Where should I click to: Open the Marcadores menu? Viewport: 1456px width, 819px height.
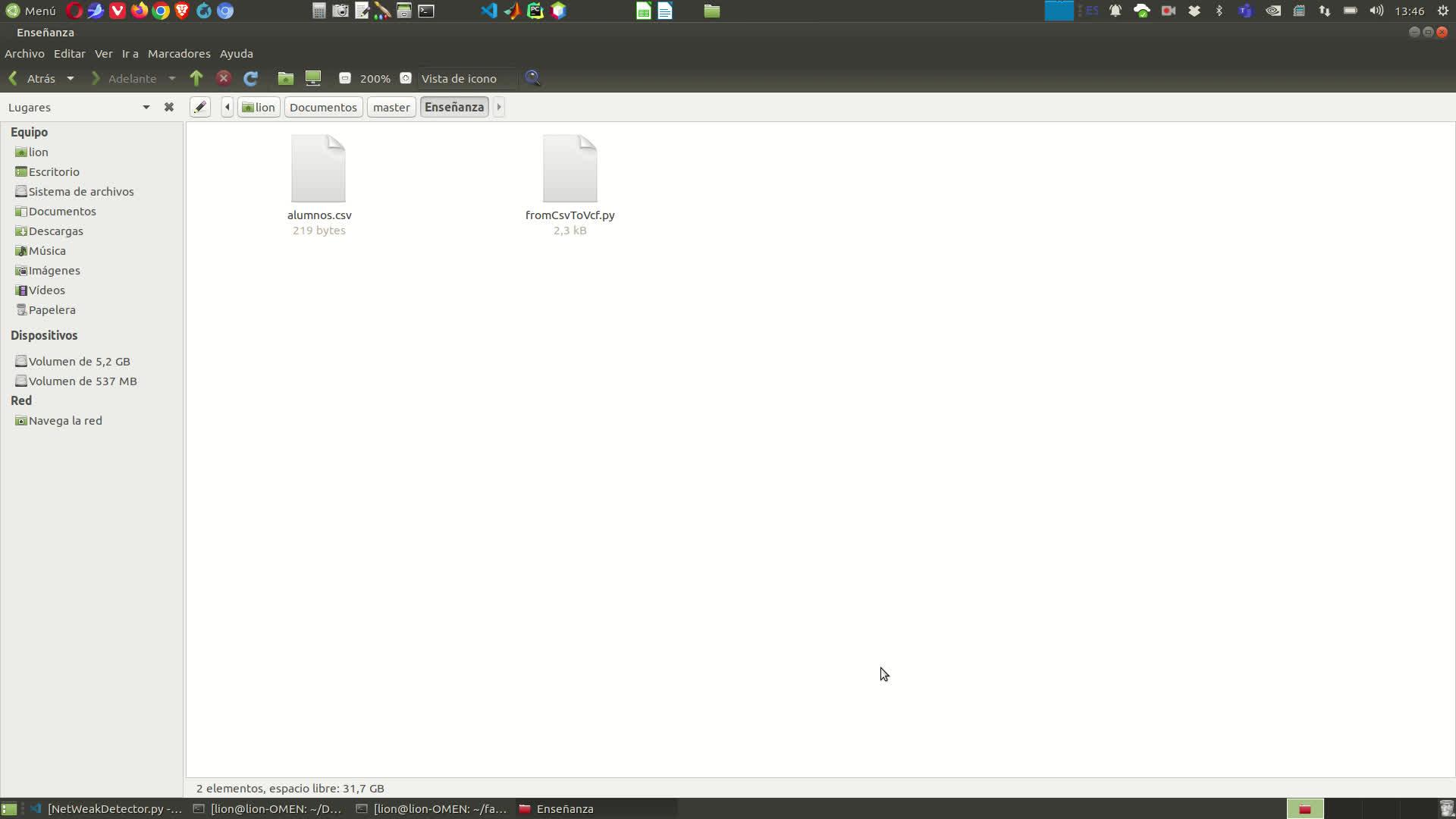tap(179, 54)
